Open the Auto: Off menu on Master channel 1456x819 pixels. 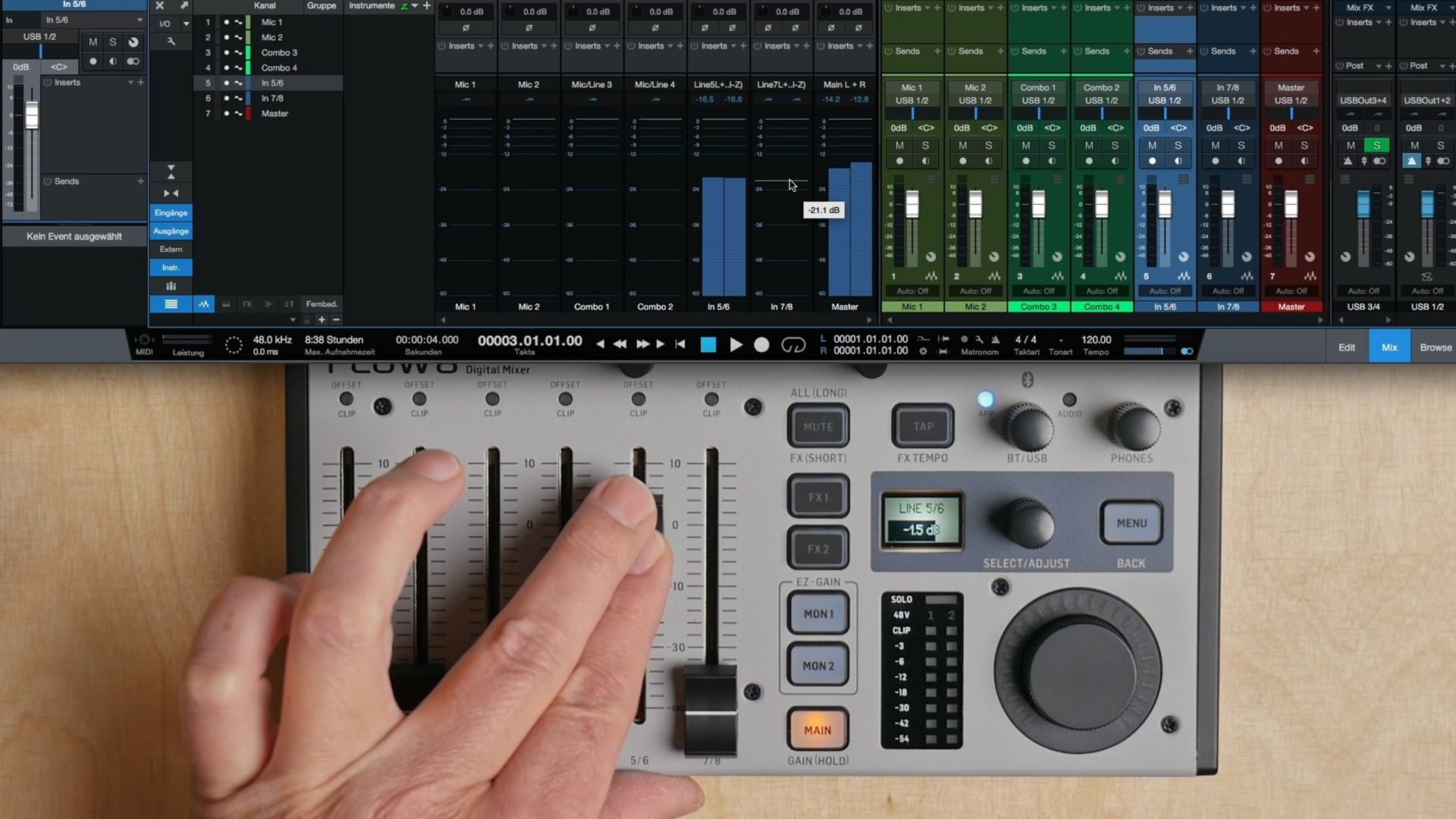1291,291
